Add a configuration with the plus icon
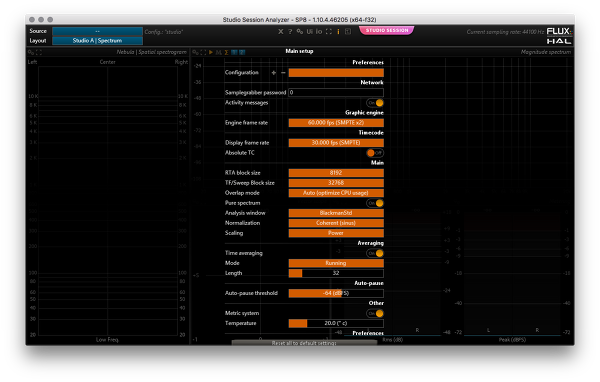Screen dimensions: 600x382 click(x=274, y=73)
